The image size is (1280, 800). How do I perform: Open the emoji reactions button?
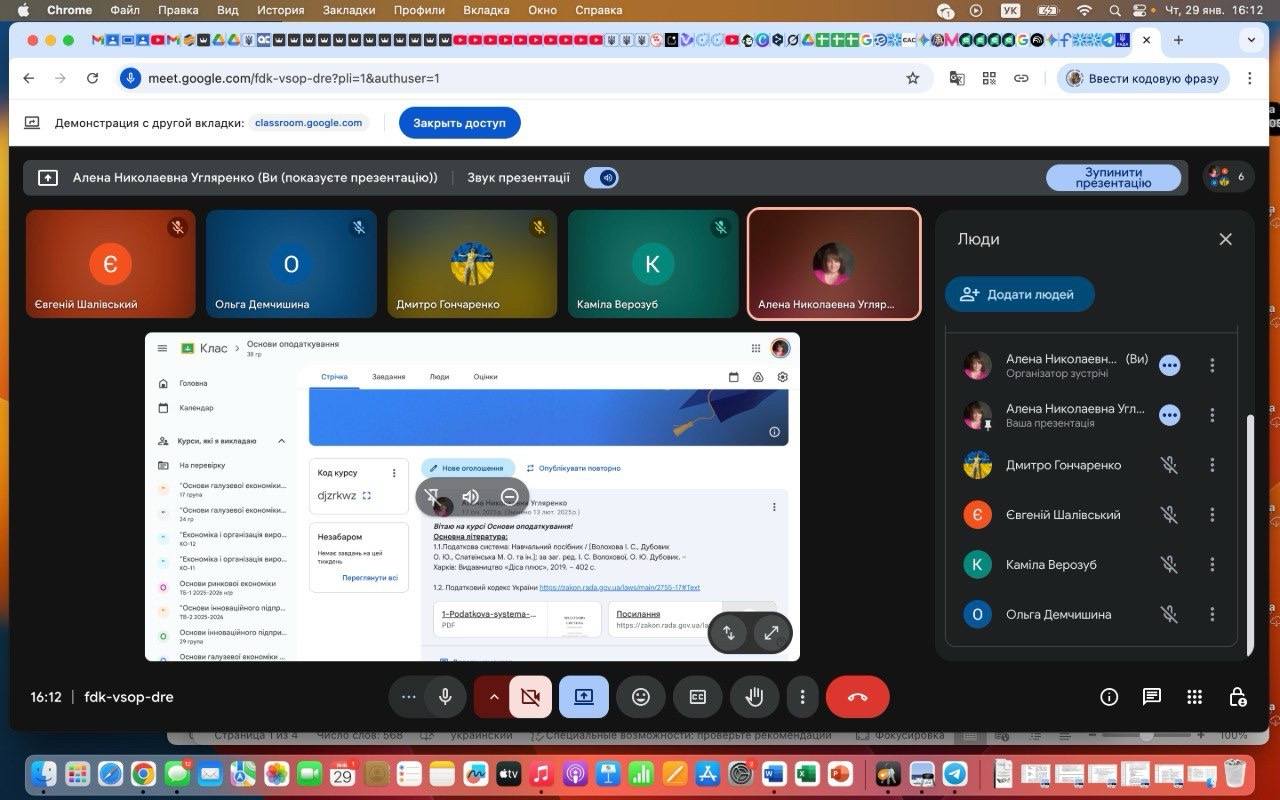pyautogui.click(x=641, y=697)
